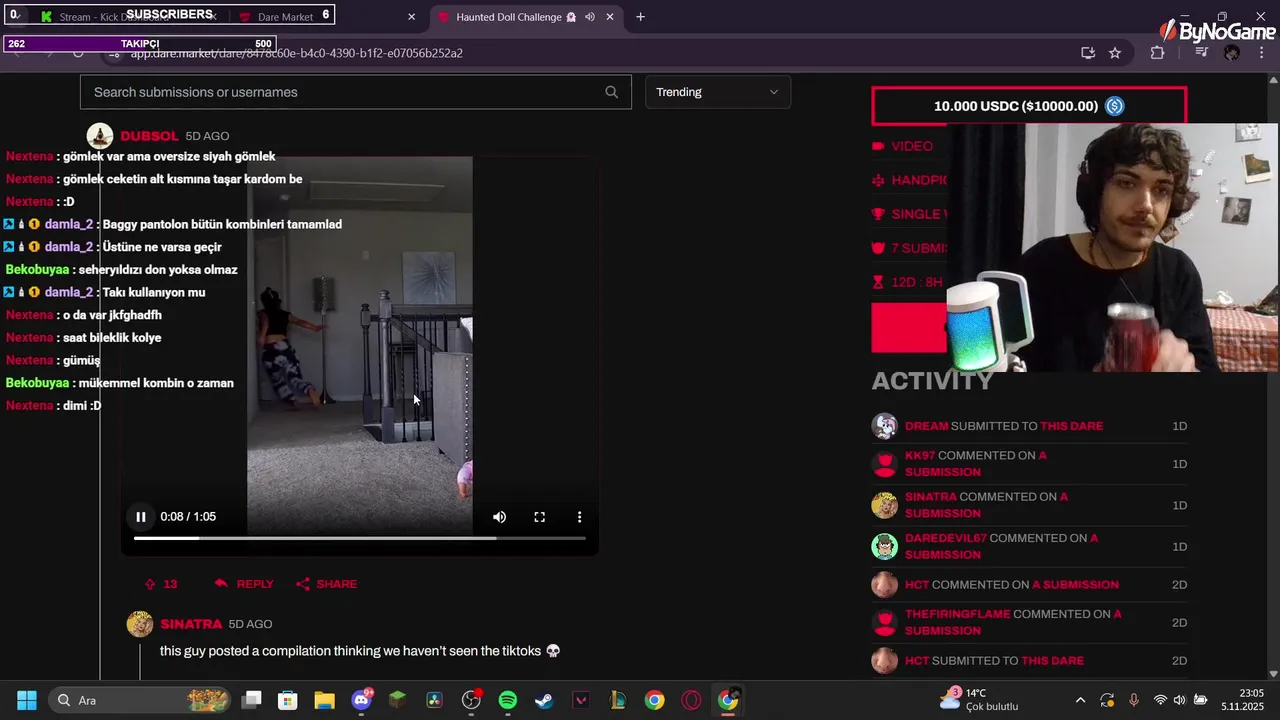Open DAREDEVIL67 in the Activity feed
Image resolution: width=1280 pixels, height=720 pixels.
coord(945,538)
